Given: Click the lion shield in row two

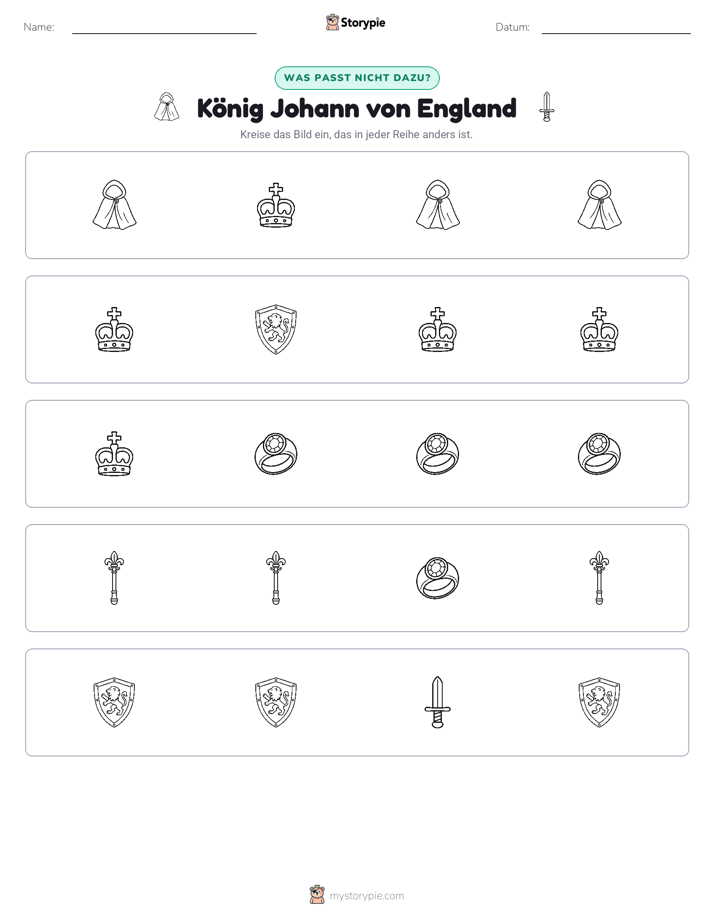Looking at the screenshot, I should pos(276,329).
